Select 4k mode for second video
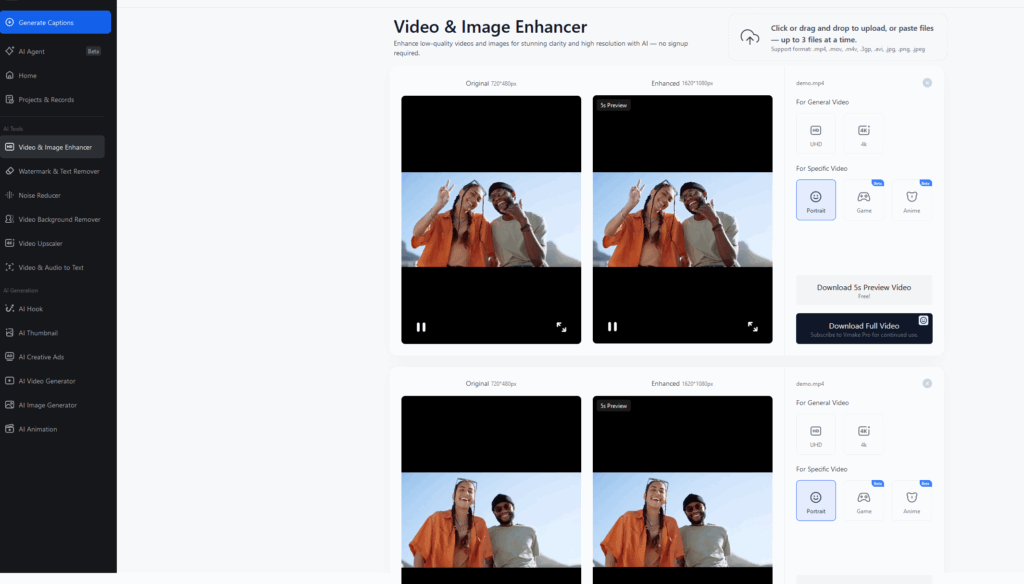Screen dimensions: 1024x584 863,434
